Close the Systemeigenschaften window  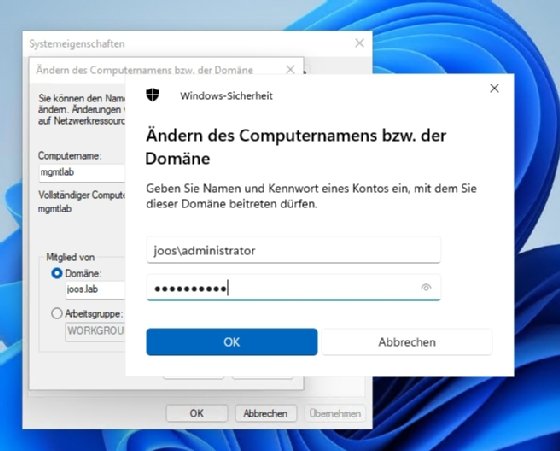[359, 43]
